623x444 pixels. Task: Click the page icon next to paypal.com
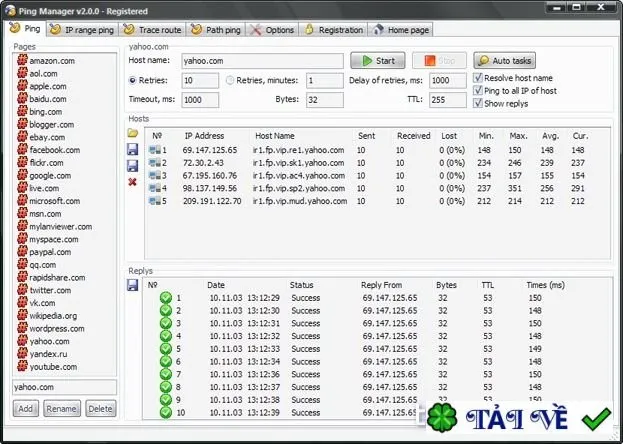[23, 252]
